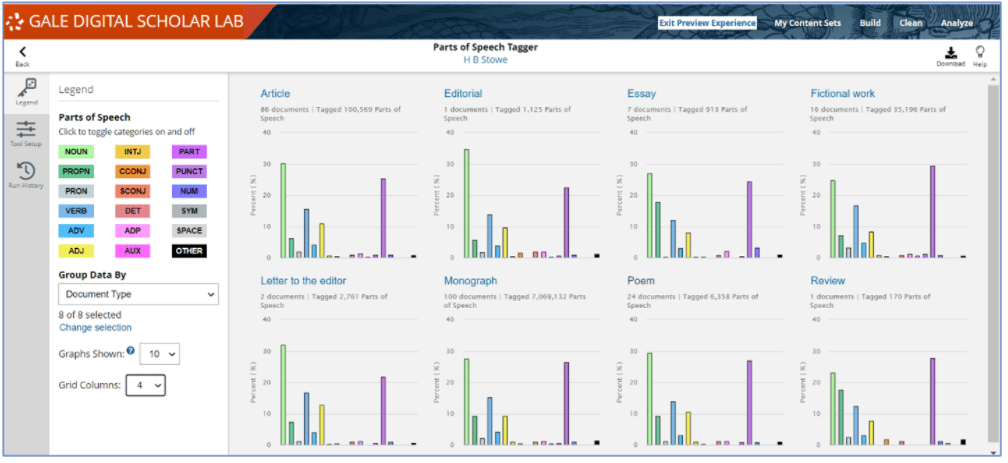
Task: Open the Group Data By dropdown
Action: click(x=138, y=294)
